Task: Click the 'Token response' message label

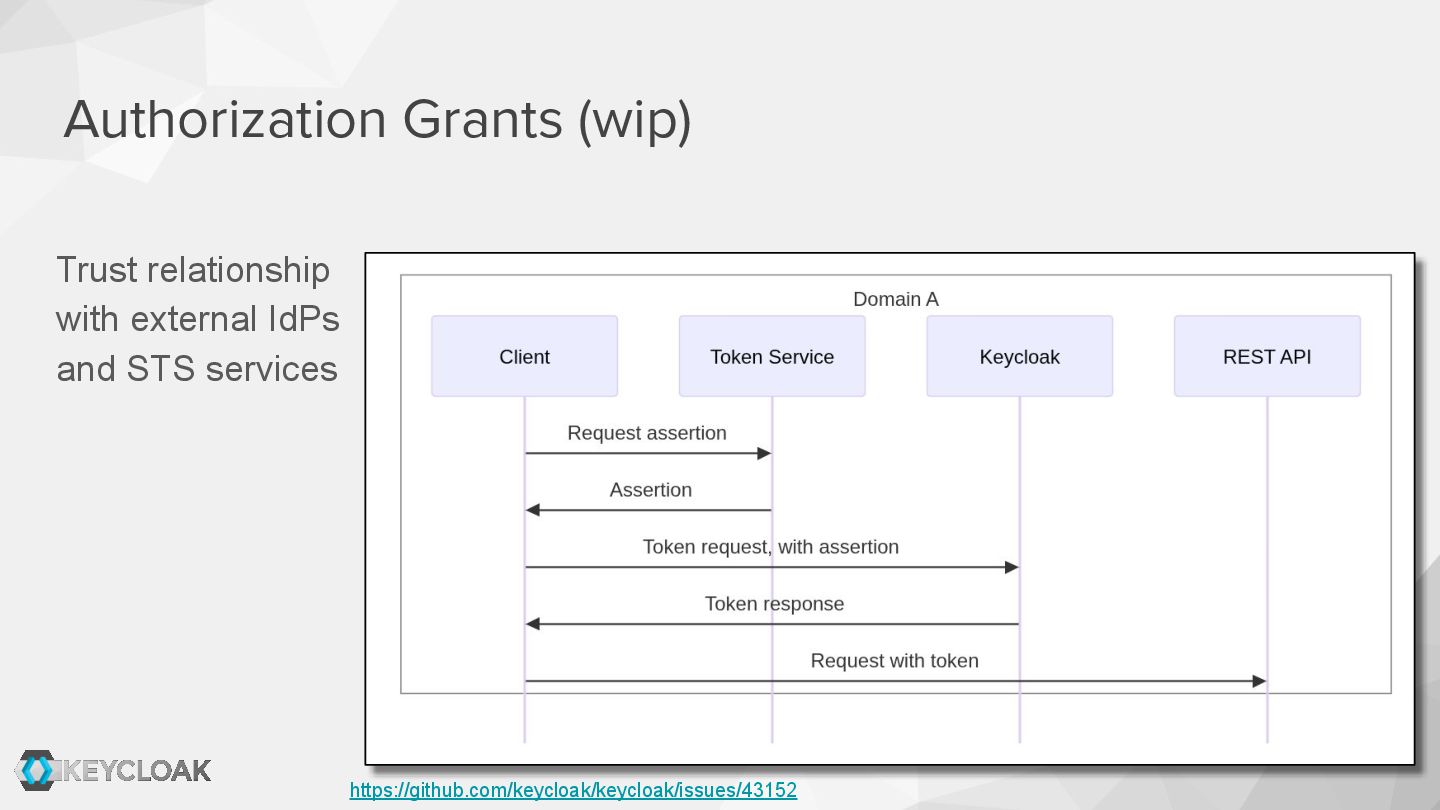Action: 774,604
